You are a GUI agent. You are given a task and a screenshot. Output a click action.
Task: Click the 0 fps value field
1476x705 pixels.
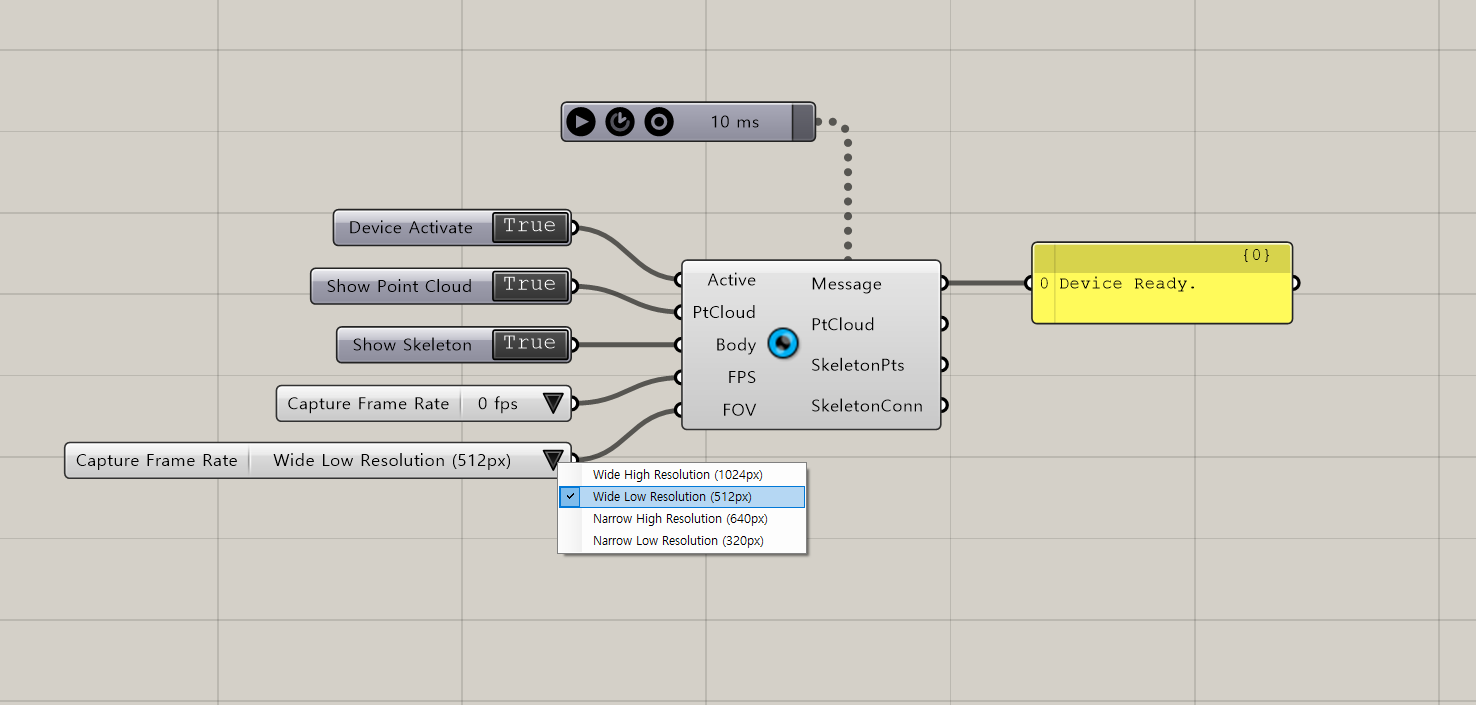tap(498, 404)
